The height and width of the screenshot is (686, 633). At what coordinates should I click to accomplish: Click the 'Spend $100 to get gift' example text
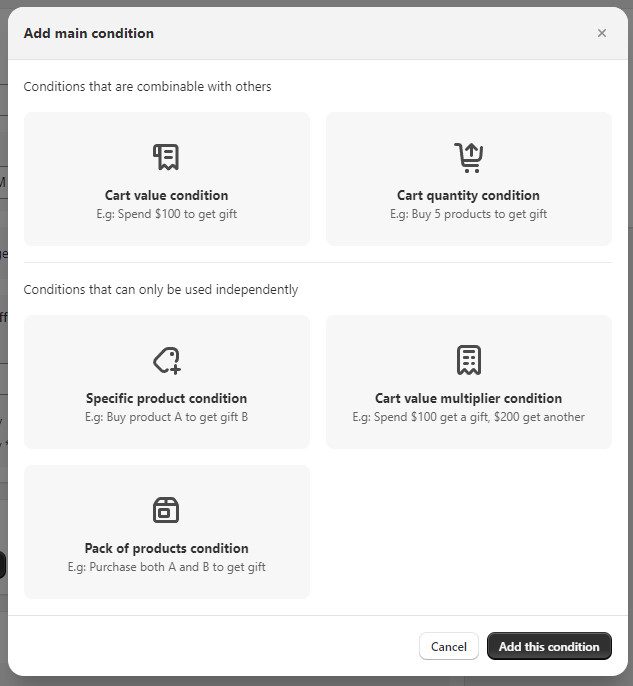point(166,214)
